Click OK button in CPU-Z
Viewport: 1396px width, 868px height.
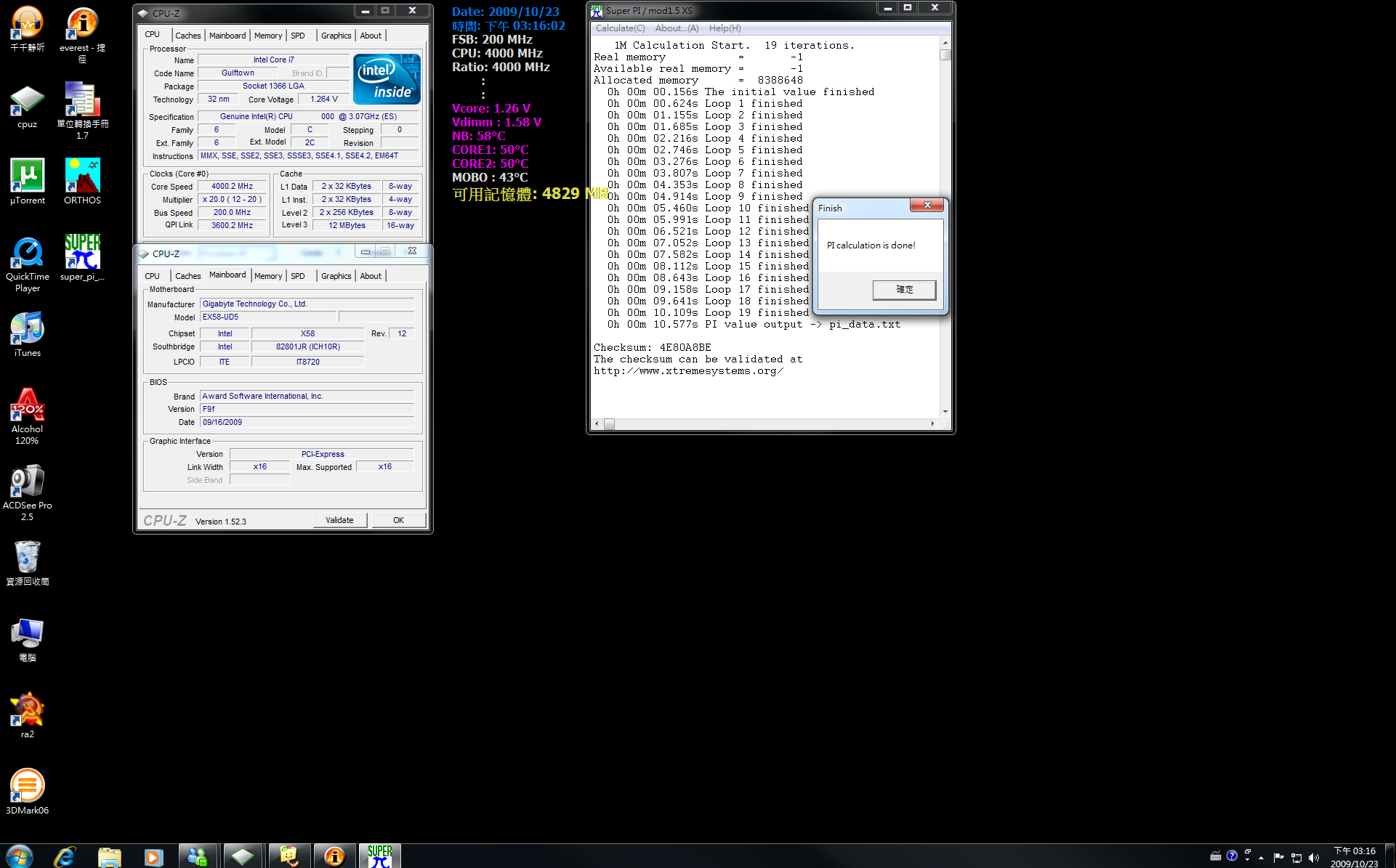398,520
